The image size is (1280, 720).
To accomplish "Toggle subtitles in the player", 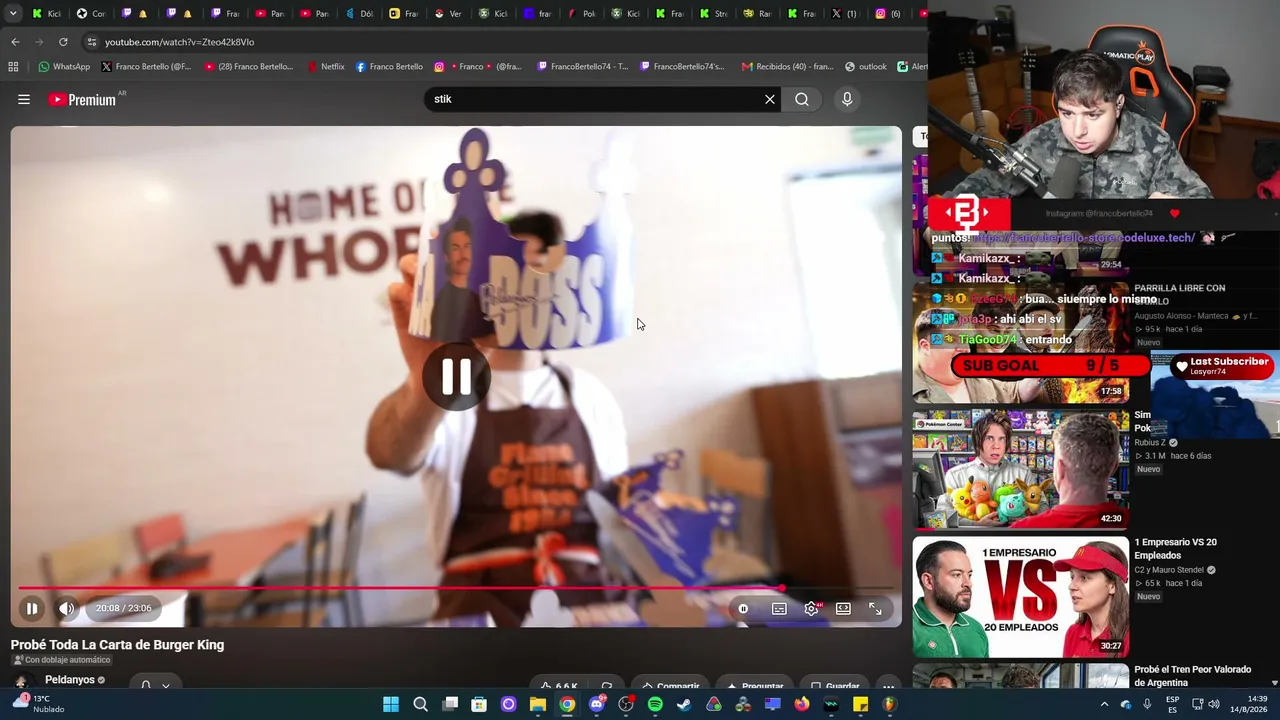I will pos(779,608).
